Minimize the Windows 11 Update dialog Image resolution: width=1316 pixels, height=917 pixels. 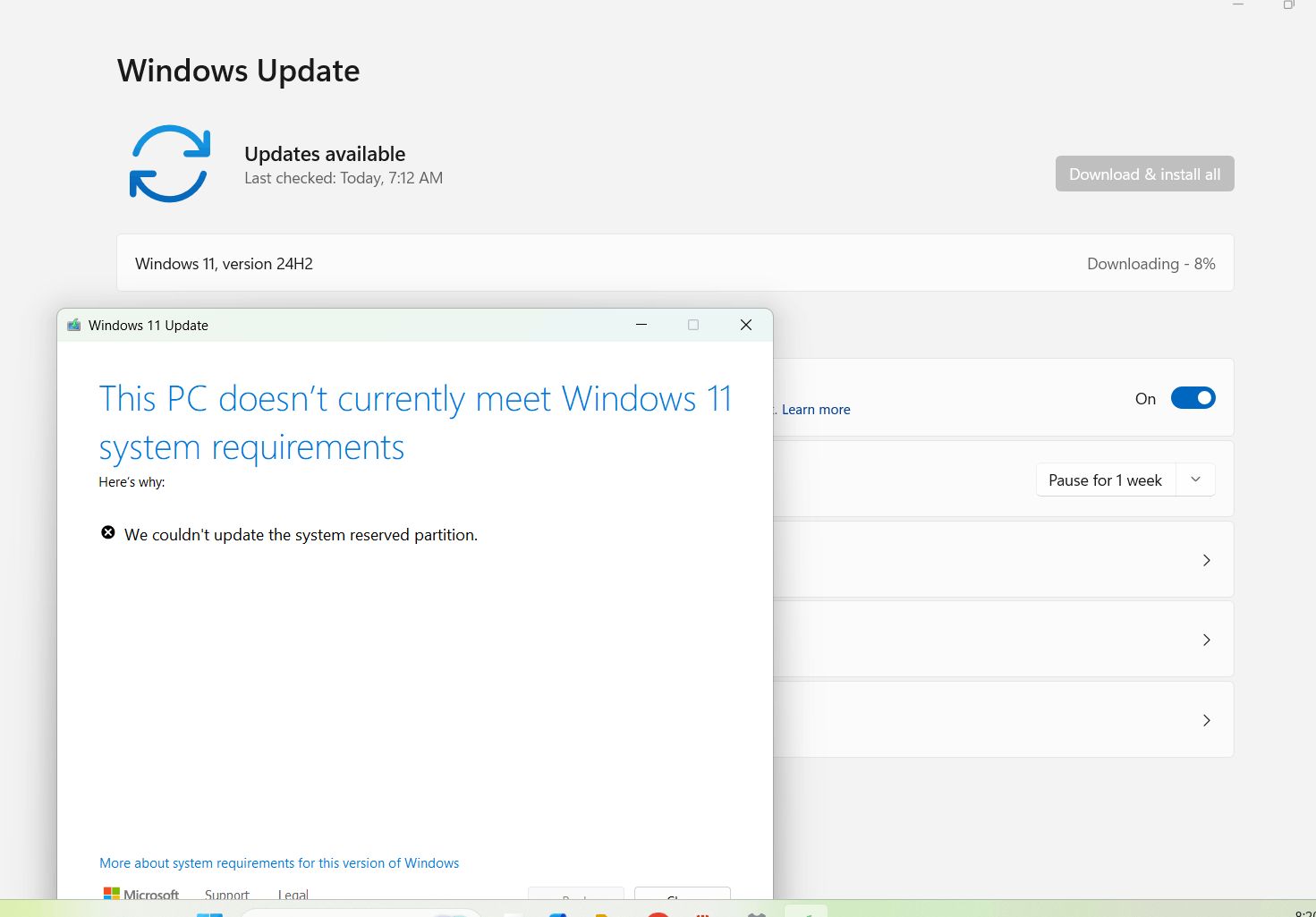click(641, 325)
